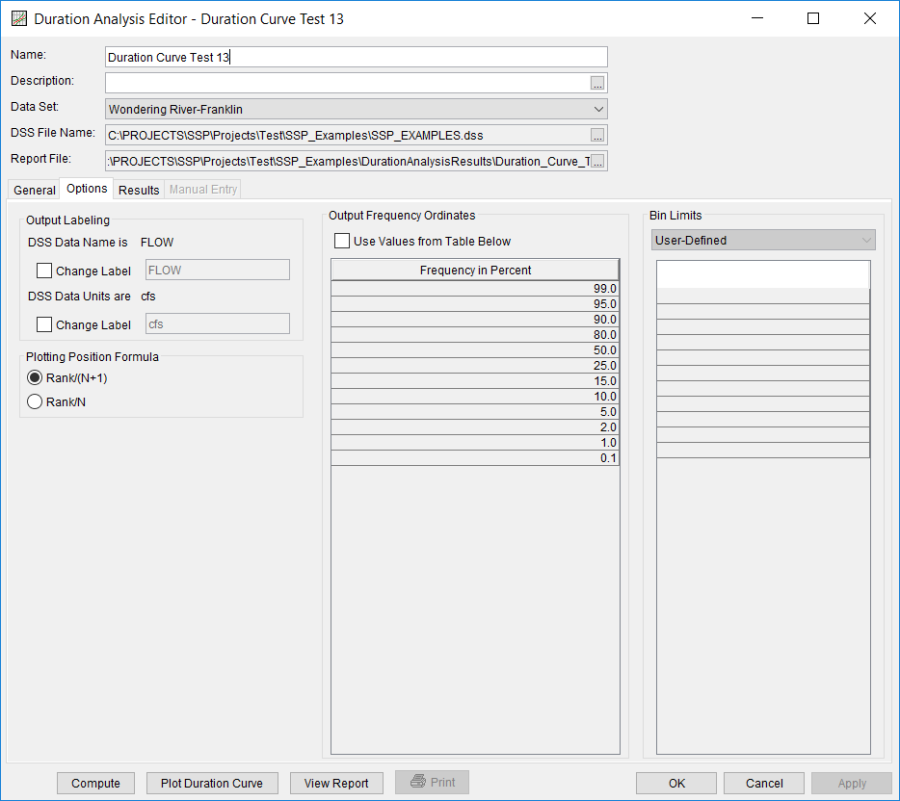The image size is (900, 801).
Task: Enable Change Label checkbox beside cfs field
Action: 44,325
